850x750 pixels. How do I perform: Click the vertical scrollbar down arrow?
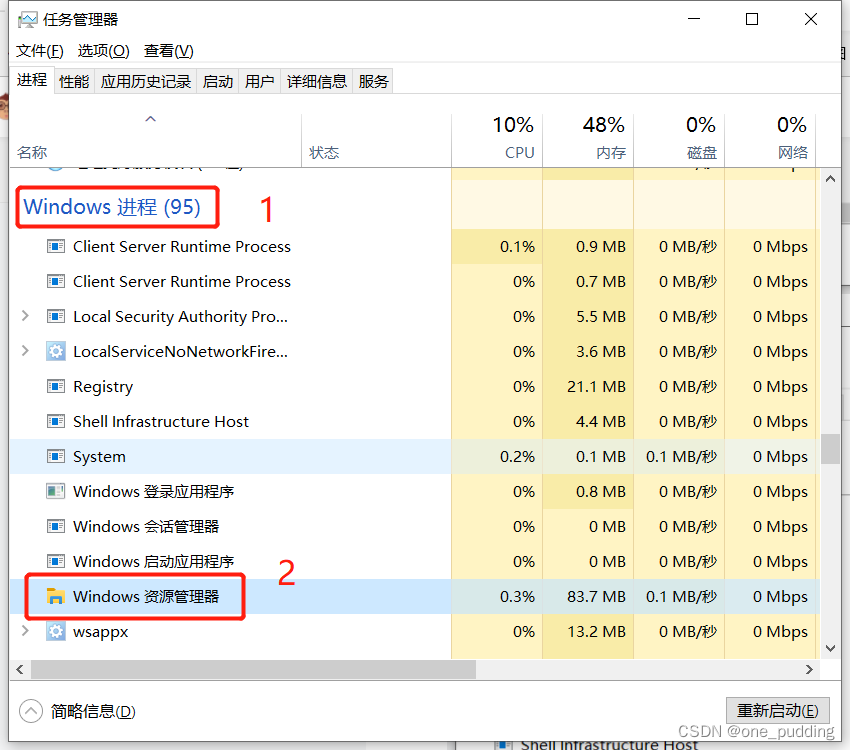click(830, 648)
